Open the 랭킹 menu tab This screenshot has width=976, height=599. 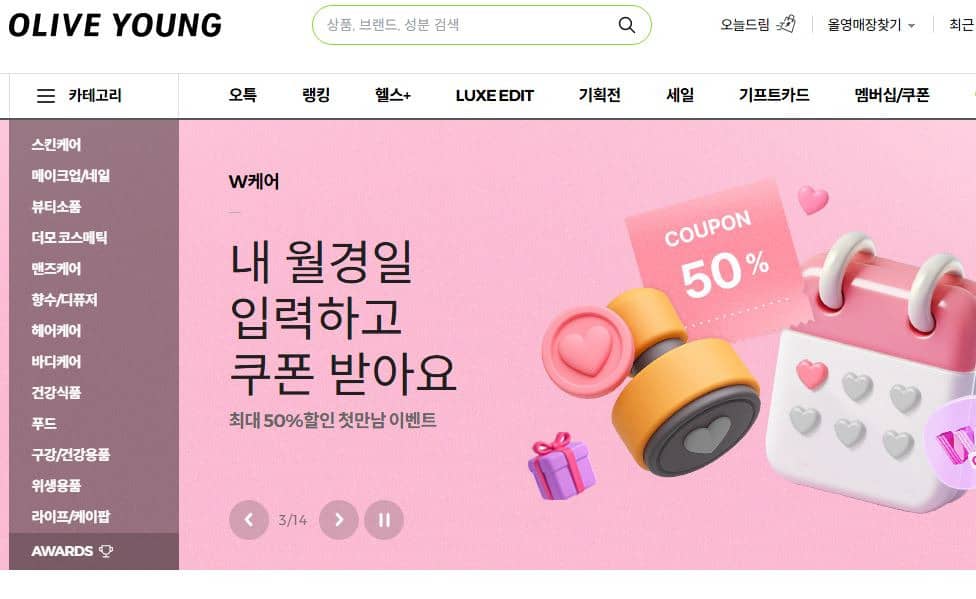(x=316, y=95)
